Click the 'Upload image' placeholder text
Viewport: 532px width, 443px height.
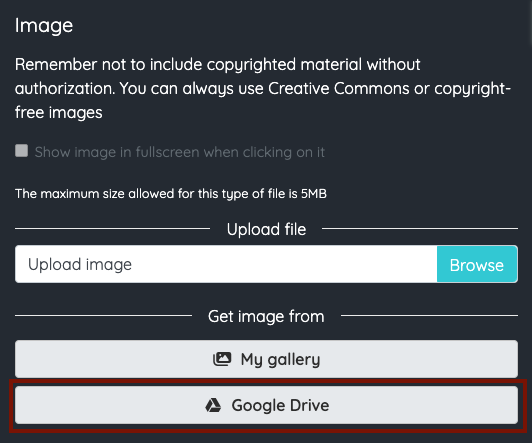pos(80,265)
